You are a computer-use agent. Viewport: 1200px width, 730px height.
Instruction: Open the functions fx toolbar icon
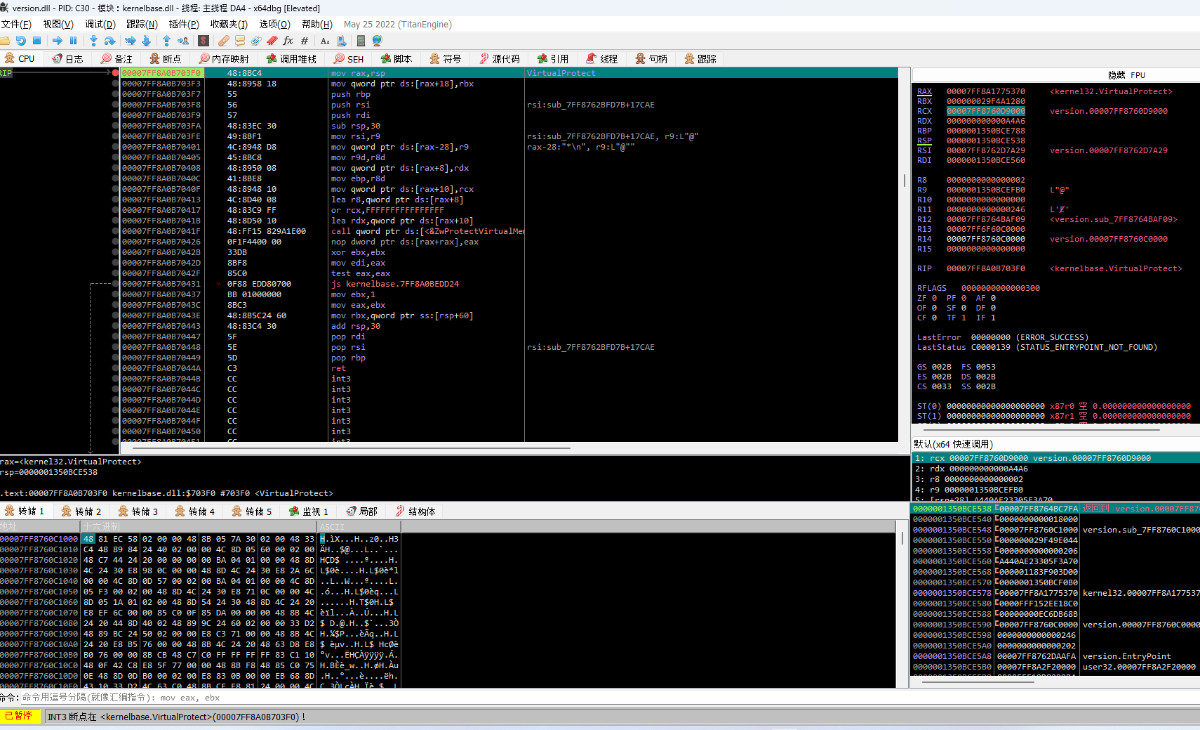pos(289,41)
